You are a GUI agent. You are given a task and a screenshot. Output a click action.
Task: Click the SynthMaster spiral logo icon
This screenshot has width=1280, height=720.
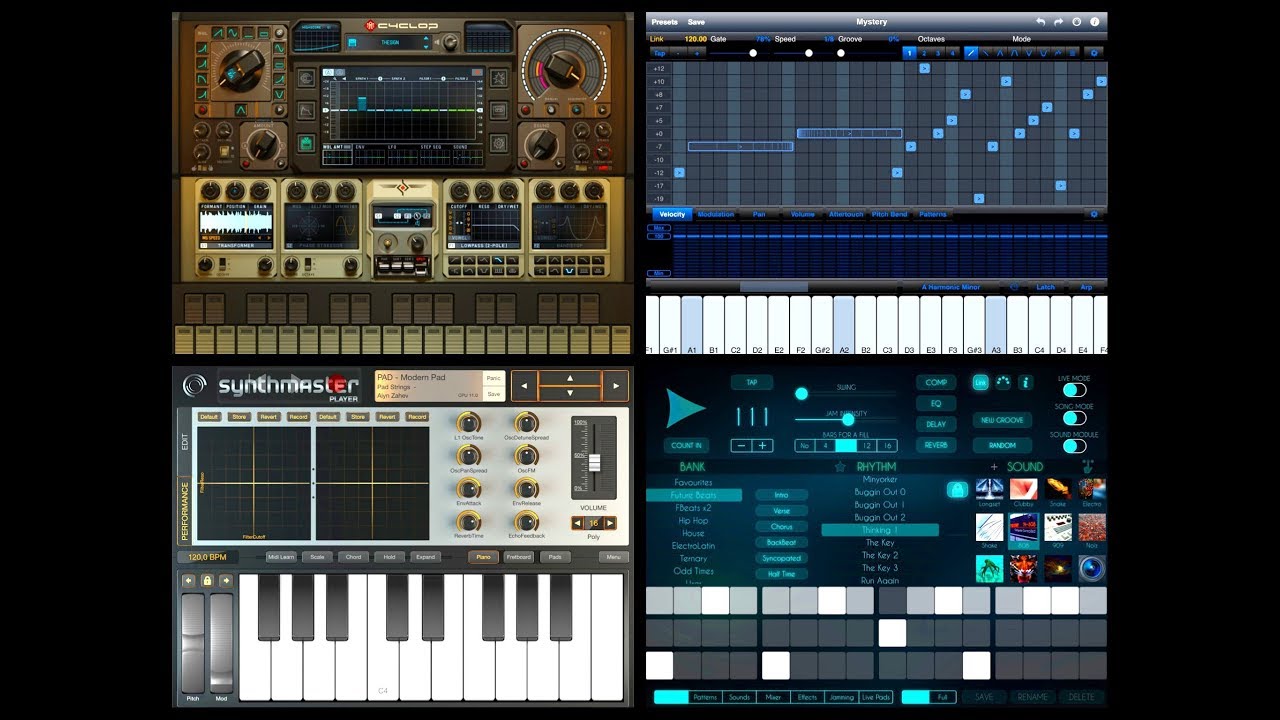[x=195, y=385]
